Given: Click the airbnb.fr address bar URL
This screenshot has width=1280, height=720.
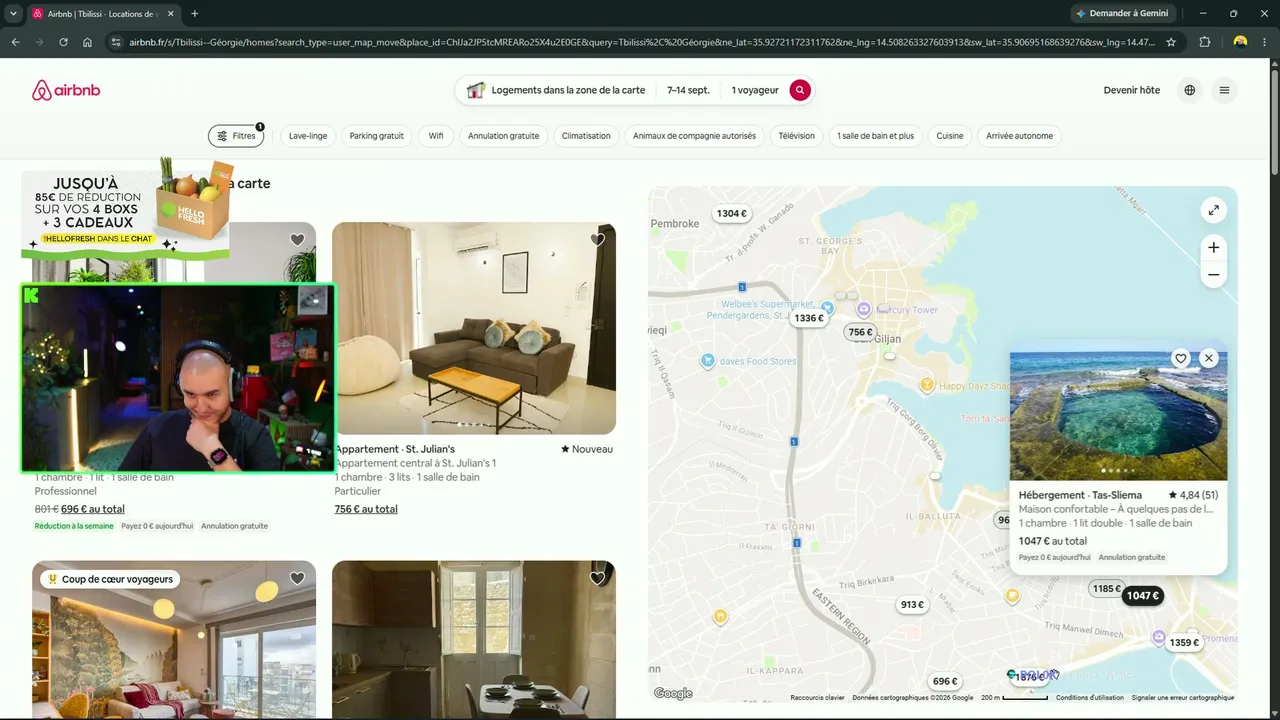Looking at the screenshot, I should pos(643,42).
